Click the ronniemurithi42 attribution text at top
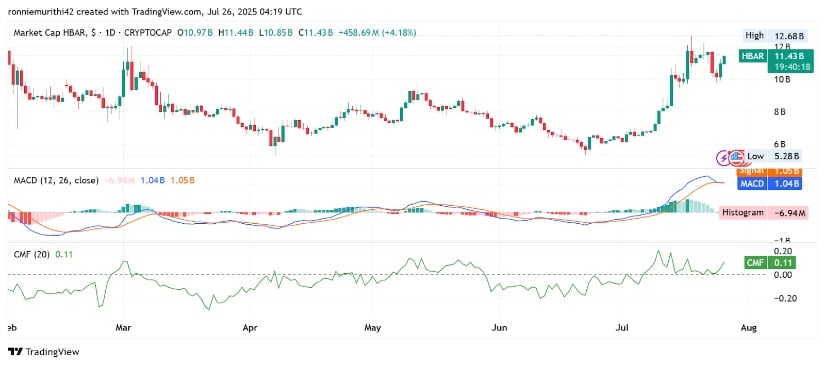Image resolution: width=825 pixels, height=365 pixels. pos(155,11)
